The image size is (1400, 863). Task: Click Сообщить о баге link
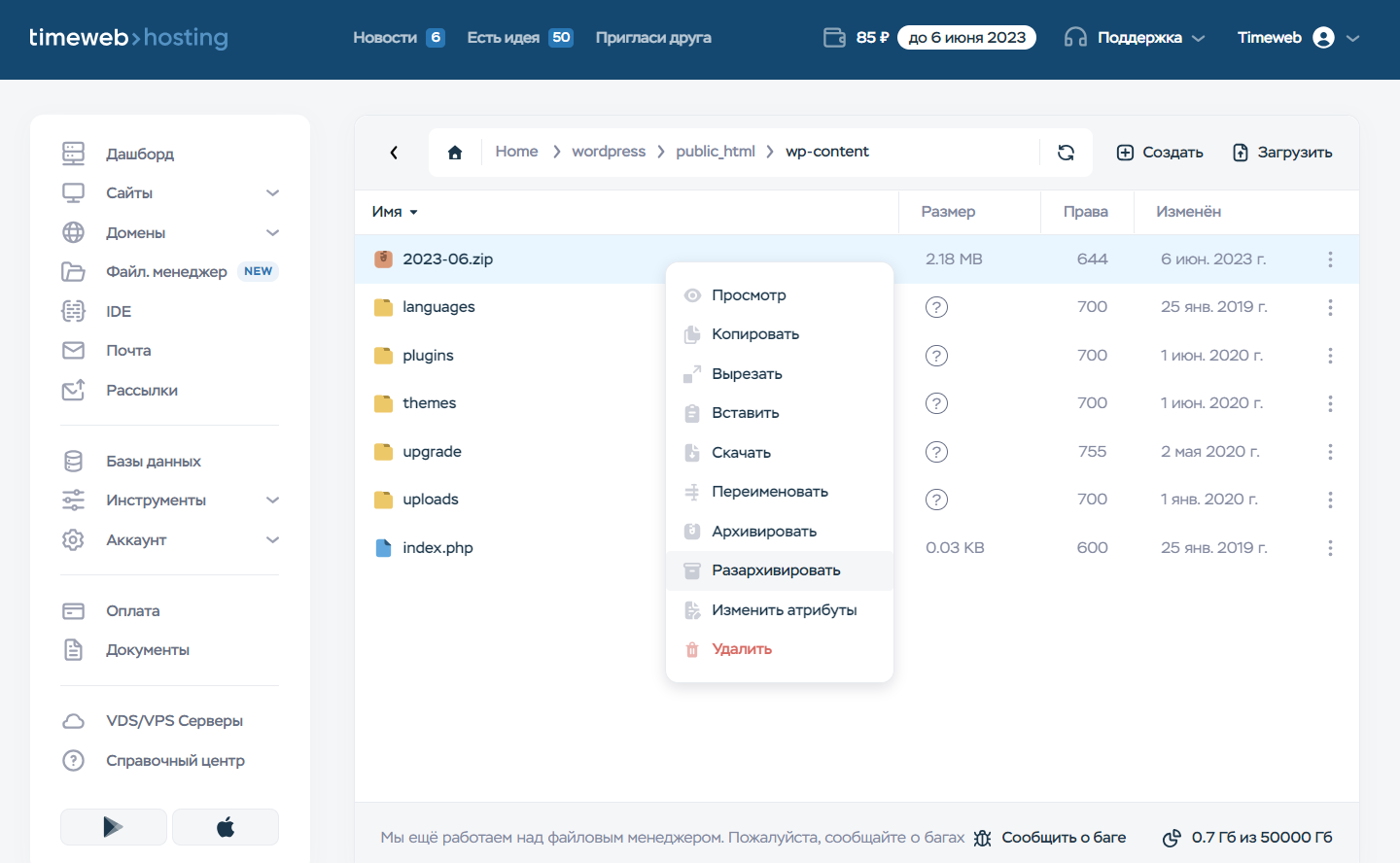pyautogui.click(x=1063, y=838)
